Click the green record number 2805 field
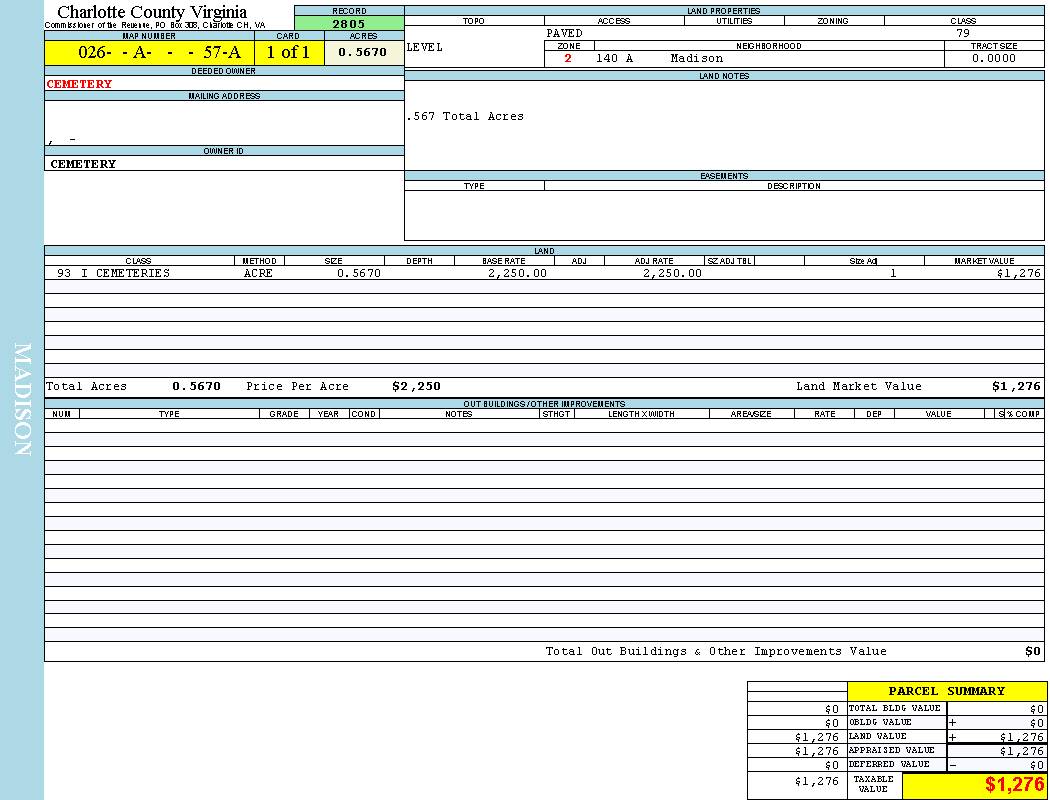The height and width of the screenshot is (800, 1050). click(x=349, y=23)
